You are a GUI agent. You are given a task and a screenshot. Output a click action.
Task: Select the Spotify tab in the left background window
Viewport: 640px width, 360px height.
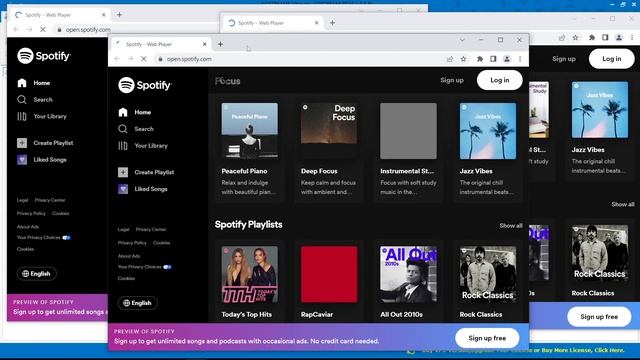[59, 15]
